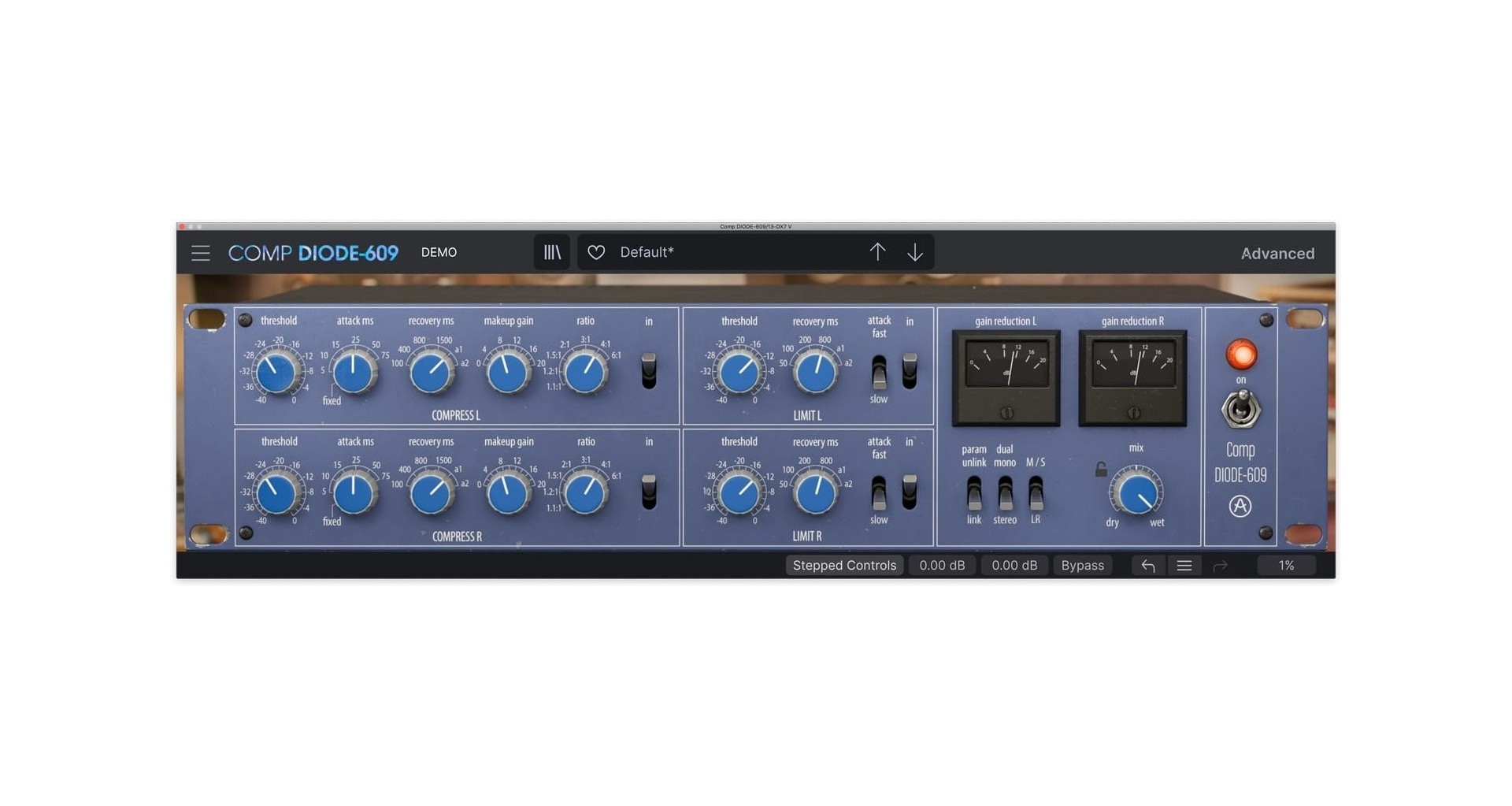Favorite the current preset with the heart
Screen dimensions: 1512x806
(x=596, y=252)
